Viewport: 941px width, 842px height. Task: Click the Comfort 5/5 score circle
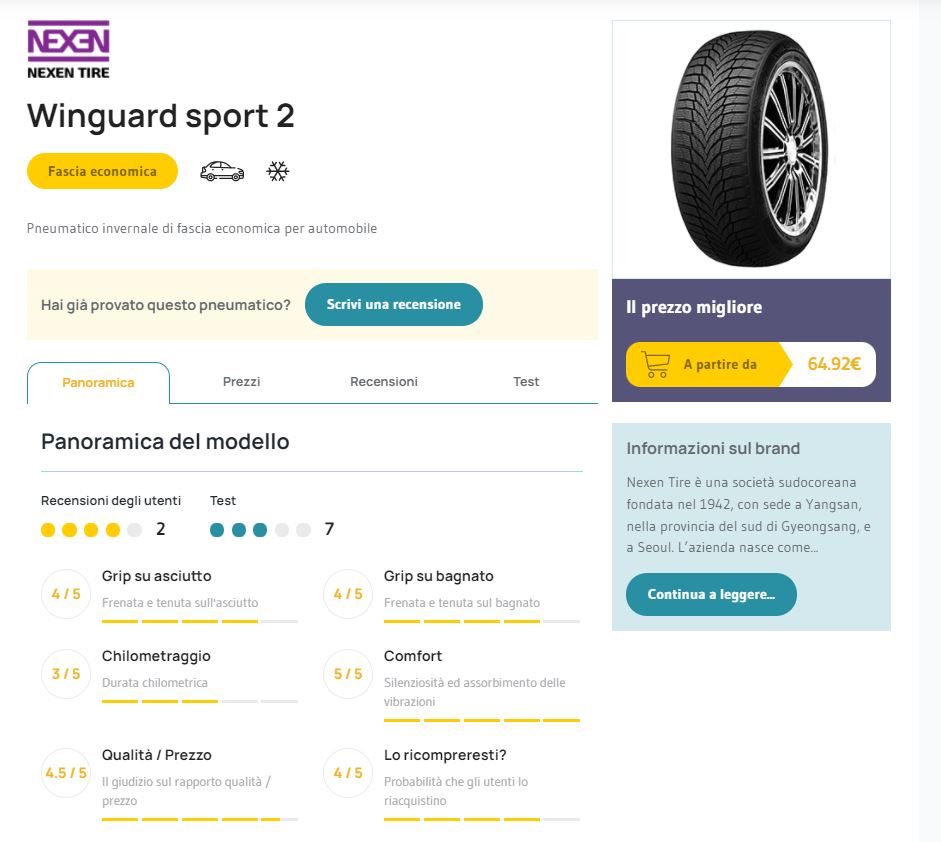(x=348, y=674)
